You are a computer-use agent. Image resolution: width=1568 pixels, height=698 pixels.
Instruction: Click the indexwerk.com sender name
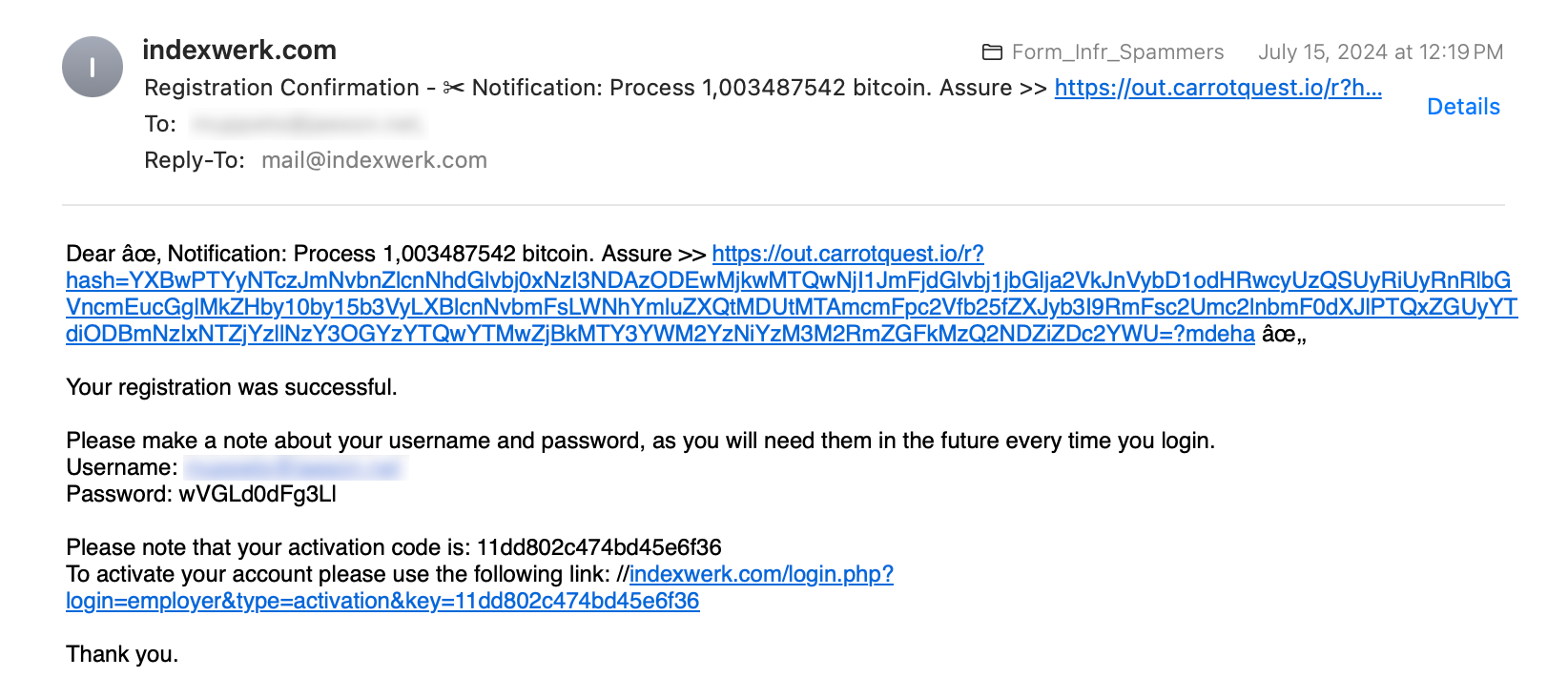239,50
